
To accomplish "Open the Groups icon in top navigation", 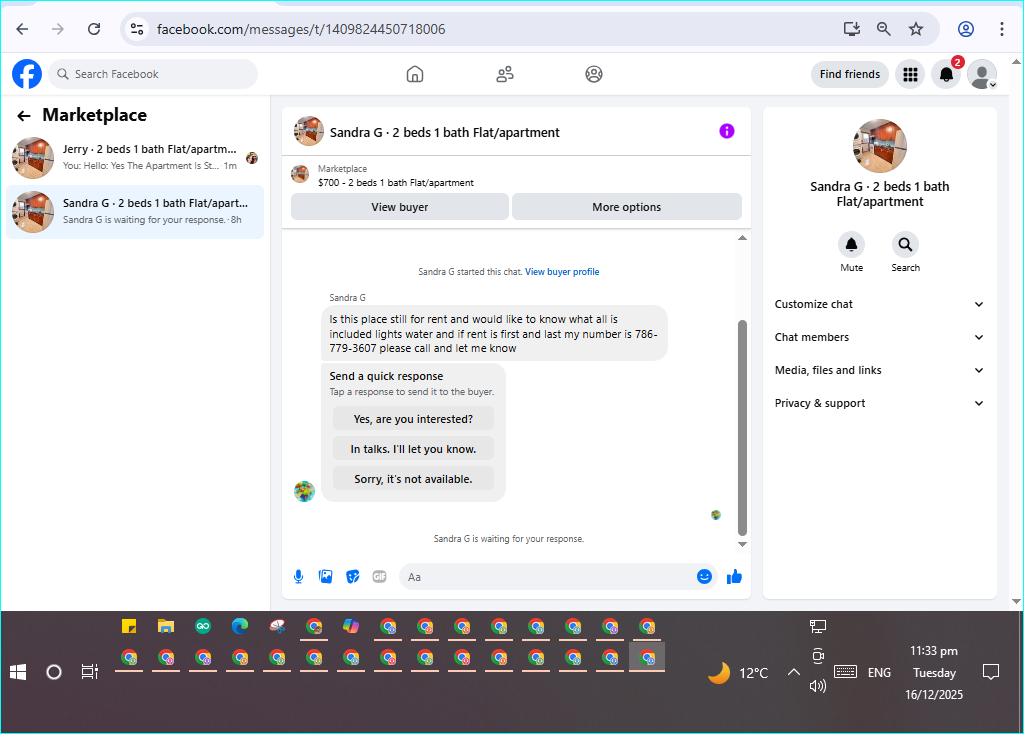I will click(x=594, y=74).
